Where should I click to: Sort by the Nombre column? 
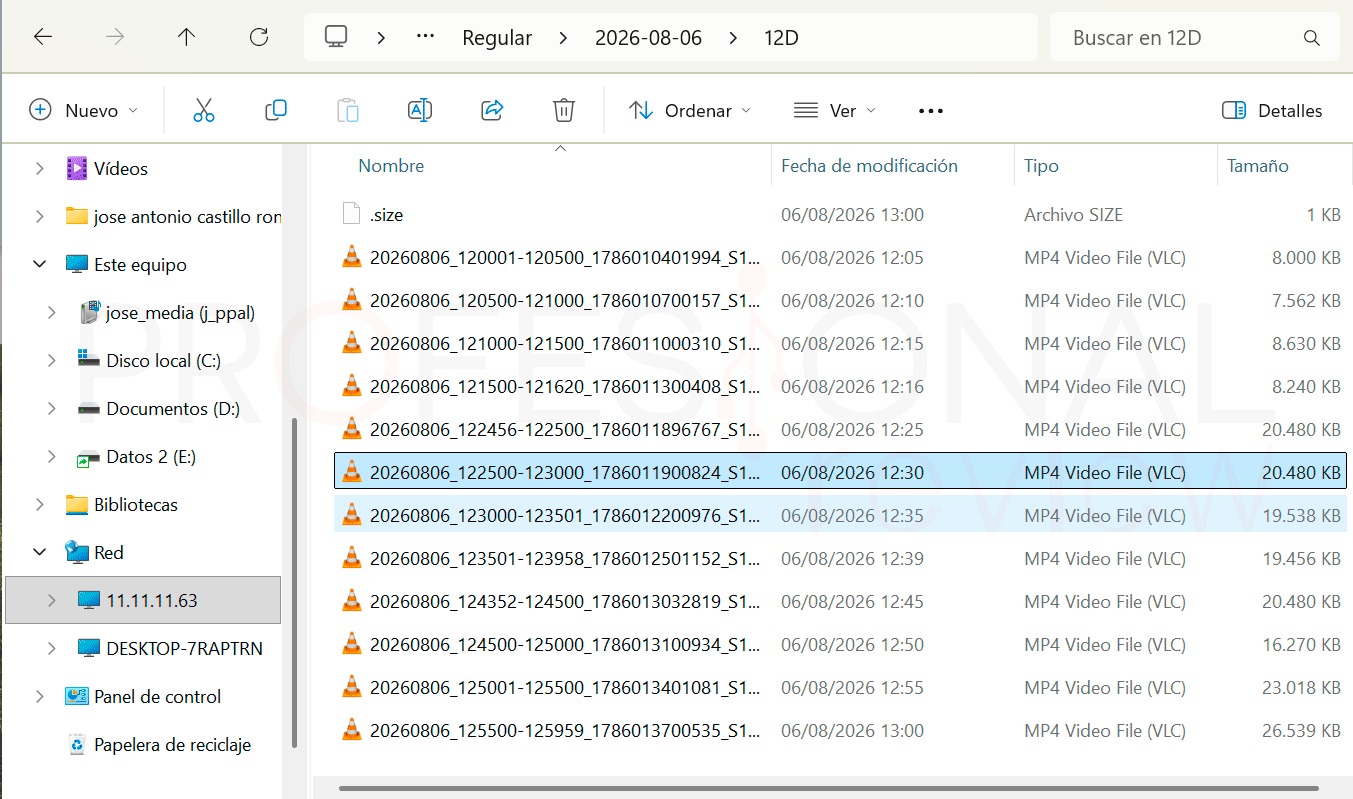(x=391, y=166)
